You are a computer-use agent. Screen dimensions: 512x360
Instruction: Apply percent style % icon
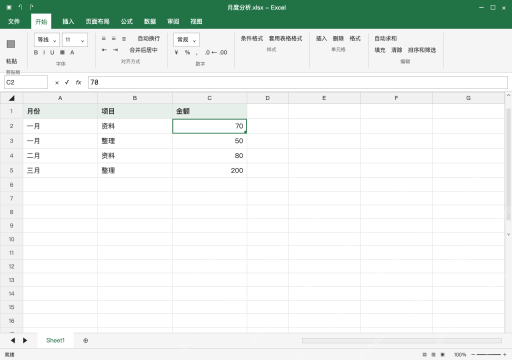pos(187,52)
